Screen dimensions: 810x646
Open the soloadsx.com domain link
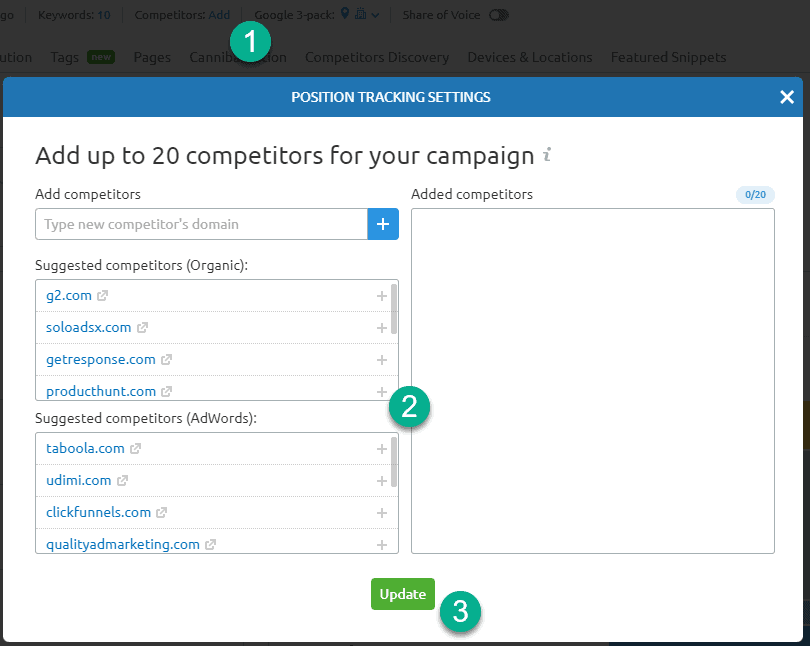pos(88,327)
